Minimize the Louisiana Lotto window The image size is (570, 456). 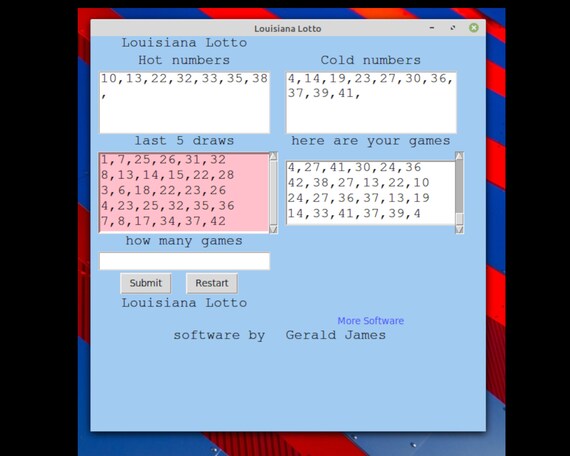(432, 28)
